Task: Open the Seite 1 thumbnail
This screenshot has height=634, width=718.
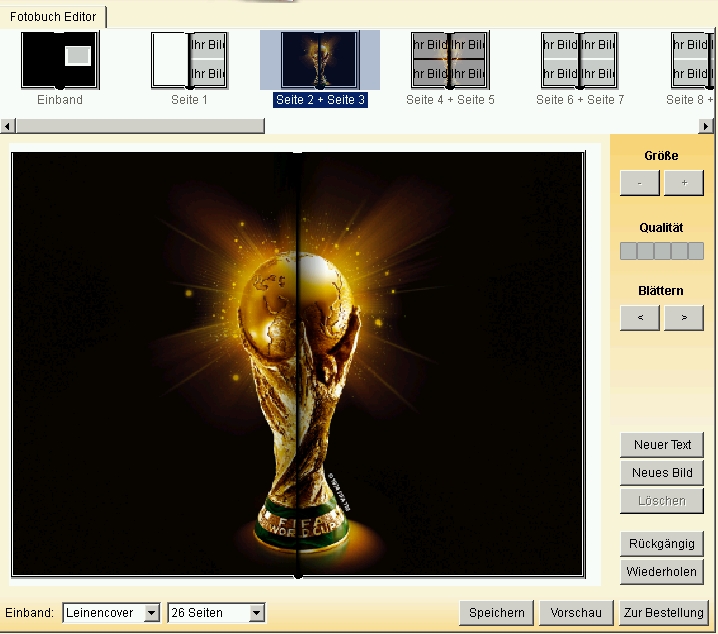Action: 189,60
